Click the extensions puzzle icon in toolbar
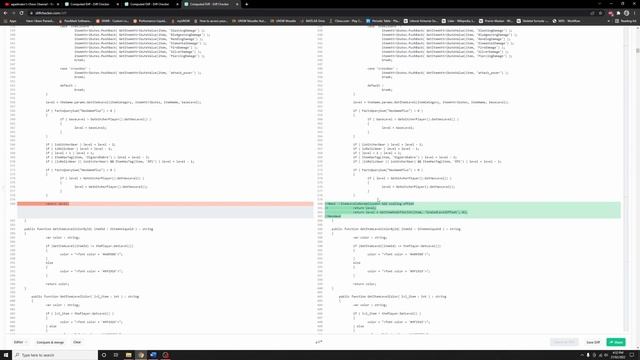This screenshot has height=360, width=640. pos(618,13)
